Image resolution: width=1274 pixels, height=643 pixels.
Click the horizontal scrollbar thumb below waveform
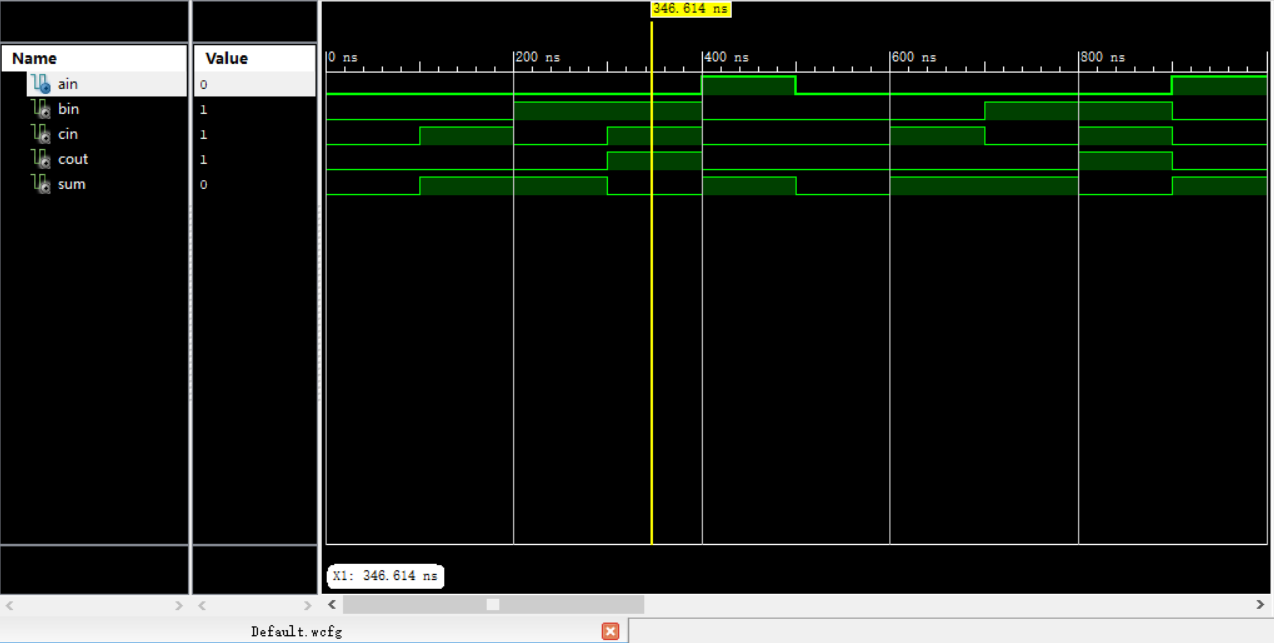[x=492, y=604]
